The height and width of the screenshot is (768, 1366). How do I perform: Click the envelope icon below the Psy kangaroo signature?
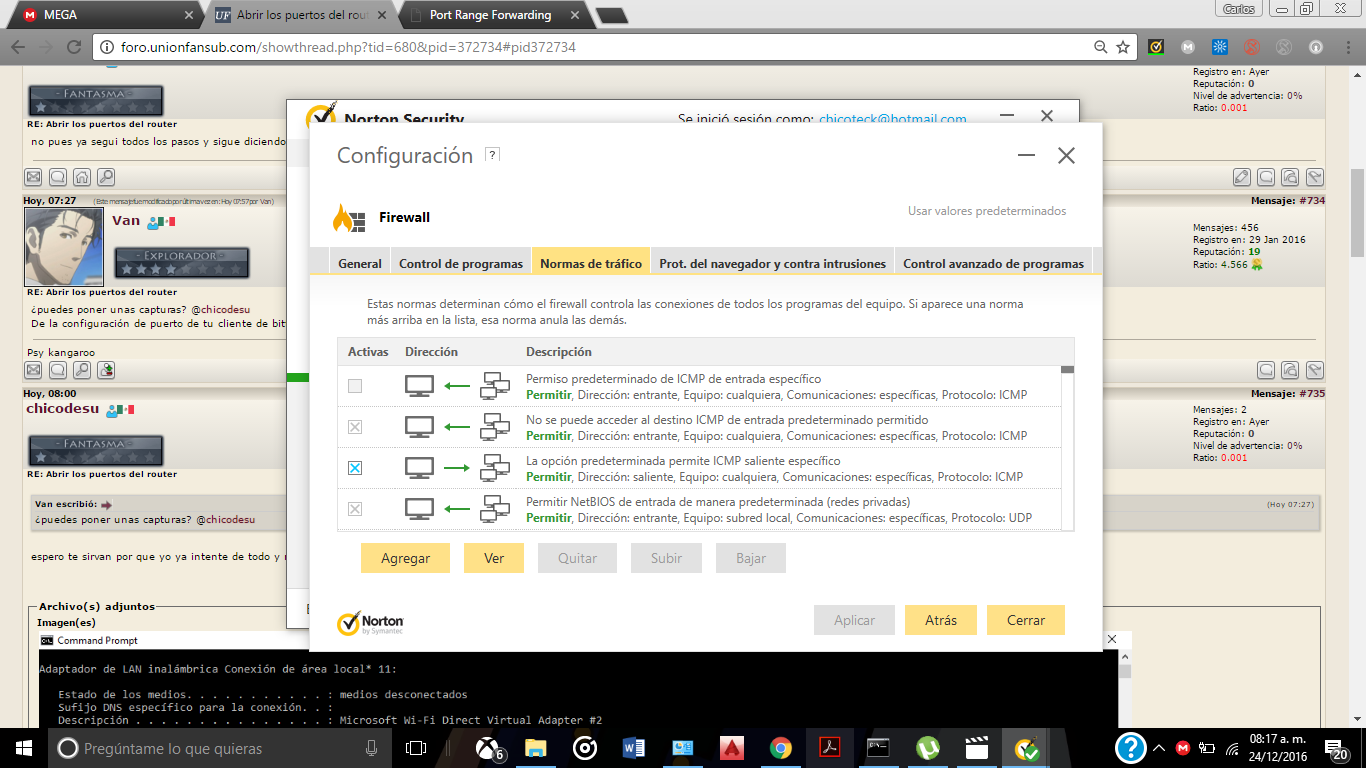[33, 370]
